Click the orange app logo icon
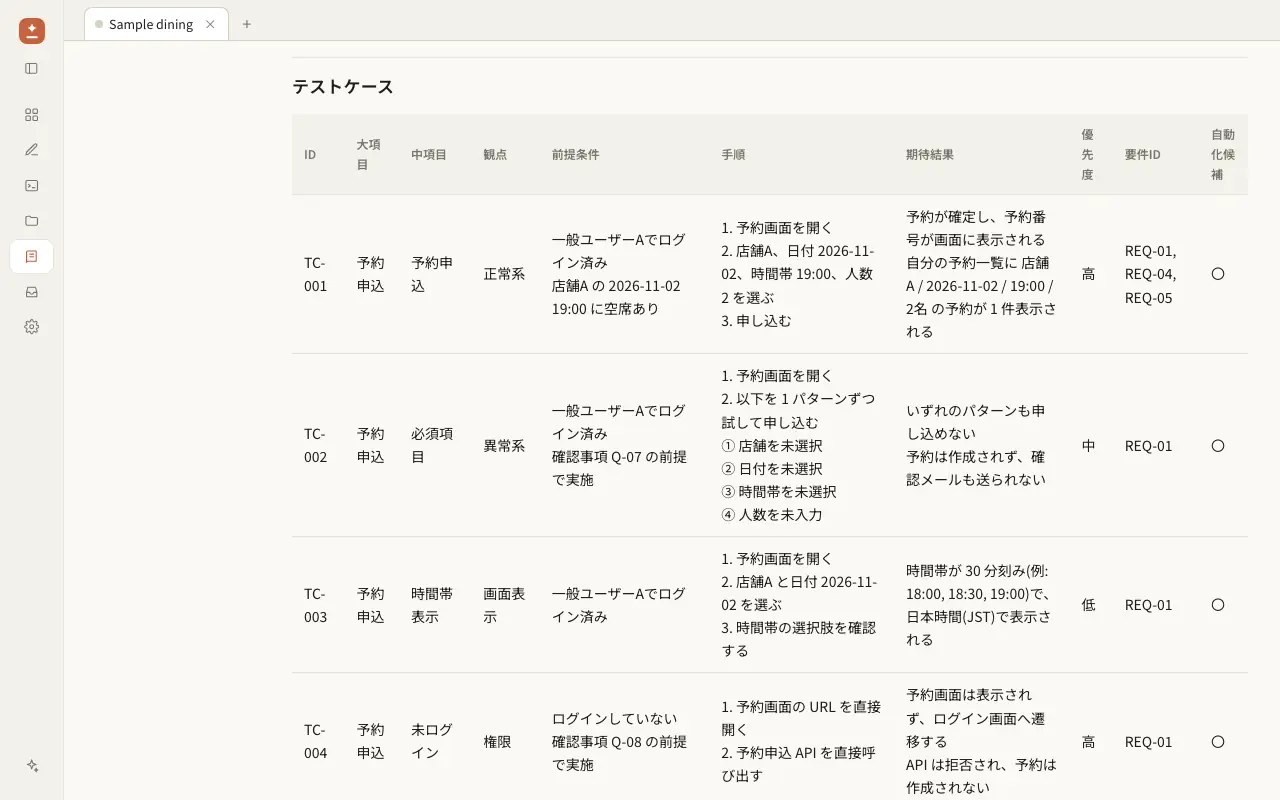Image resolution: width=1280 pixels, height=800 pixels. (x=32, y=31)
